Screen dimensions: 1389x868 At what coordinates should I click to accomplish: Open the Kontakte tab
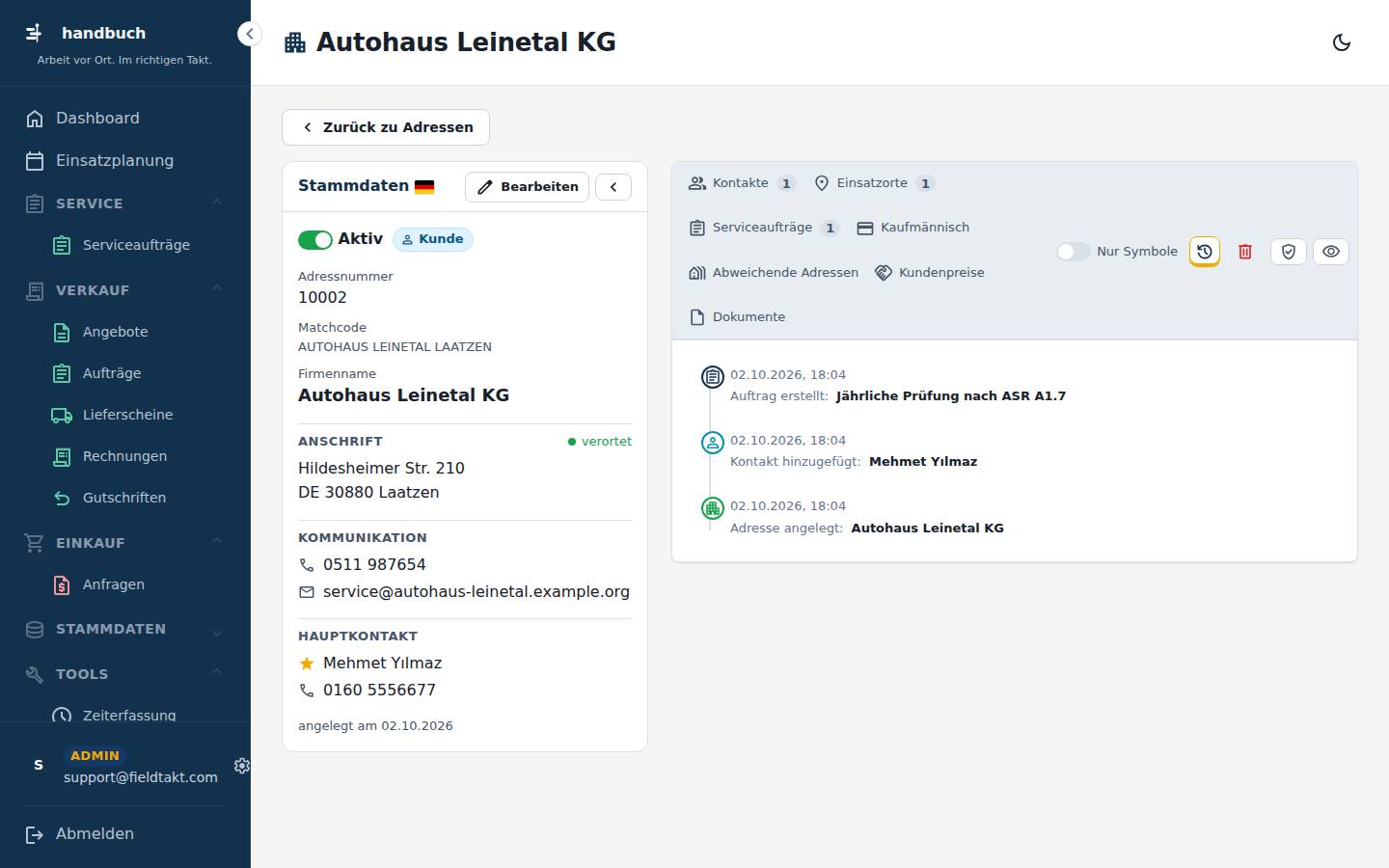pos(742,183)
